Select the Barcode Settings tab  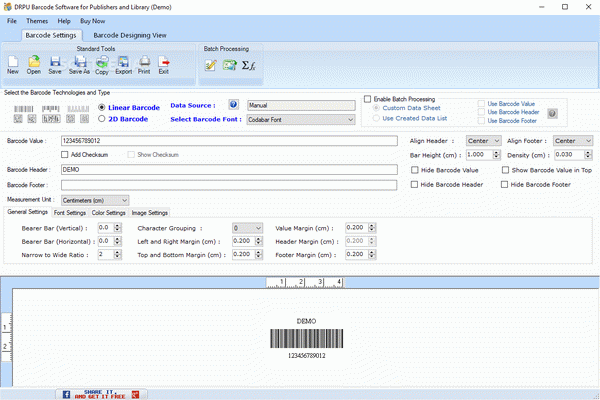[x=51, y=35]
